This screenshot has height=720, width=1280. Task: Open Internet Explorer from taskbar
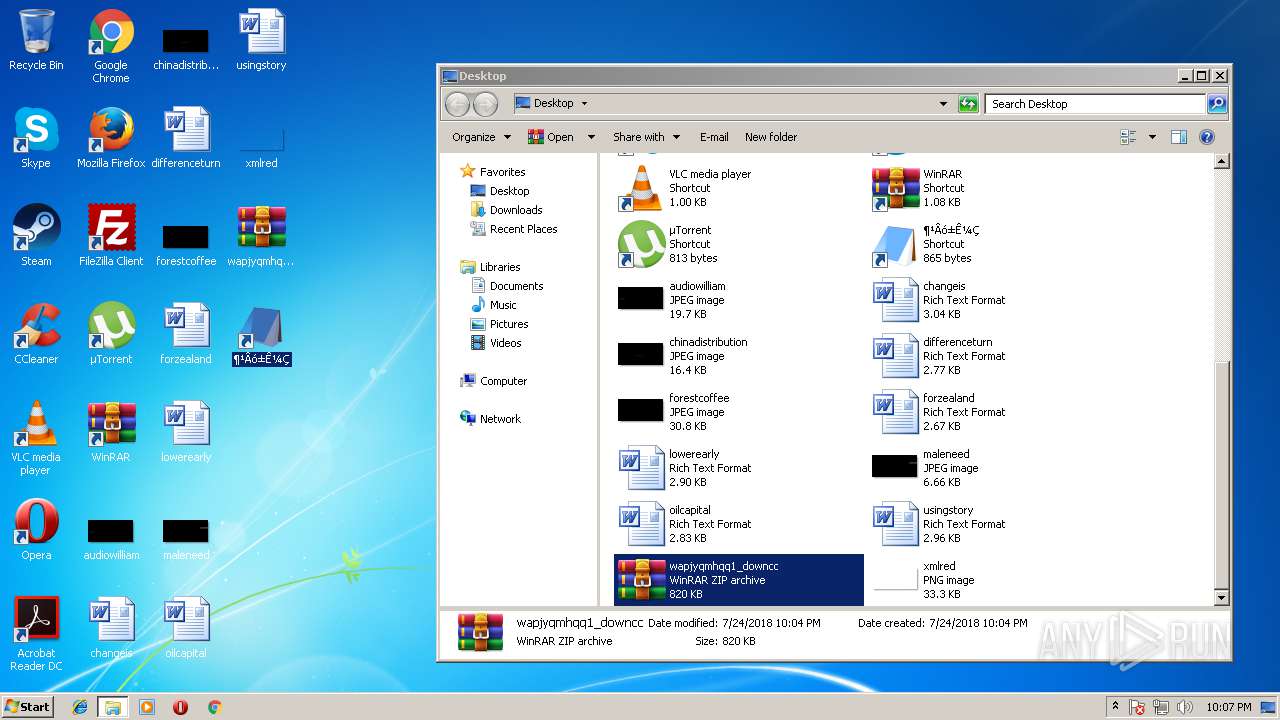point(80,707)
